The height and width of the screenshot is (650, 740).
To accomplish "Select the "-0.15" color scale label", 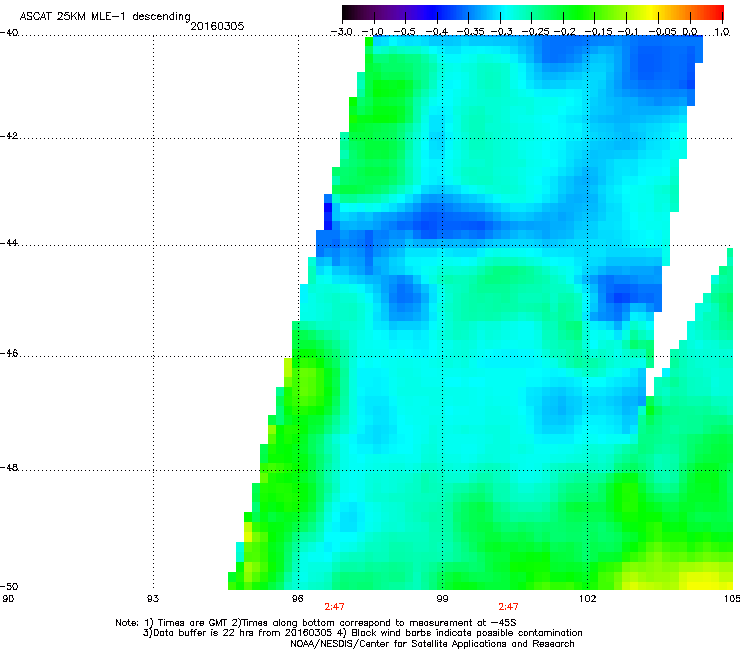I will click(x=598, y=32).
